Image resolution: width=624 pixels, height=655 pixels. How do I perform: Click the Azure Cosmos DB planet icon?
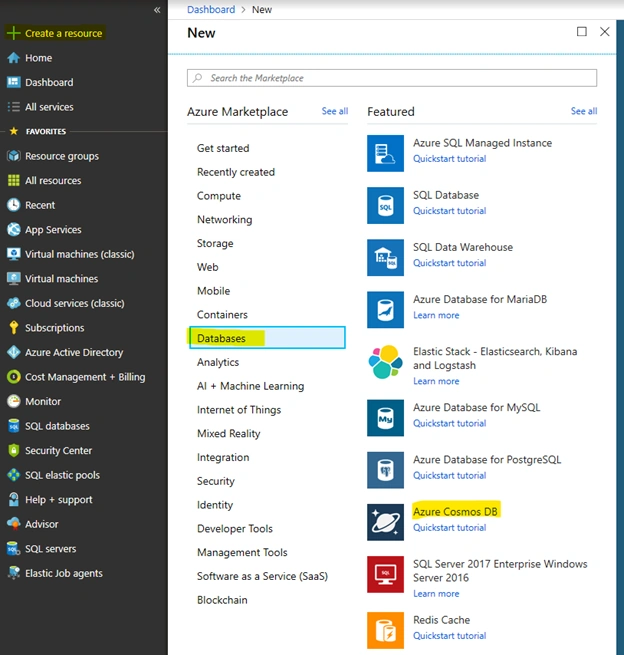point(385,522)
